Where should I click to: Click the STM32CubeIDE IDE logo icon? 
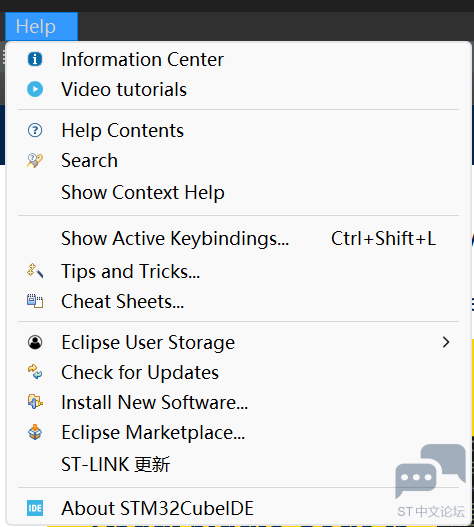coord(35,508)
